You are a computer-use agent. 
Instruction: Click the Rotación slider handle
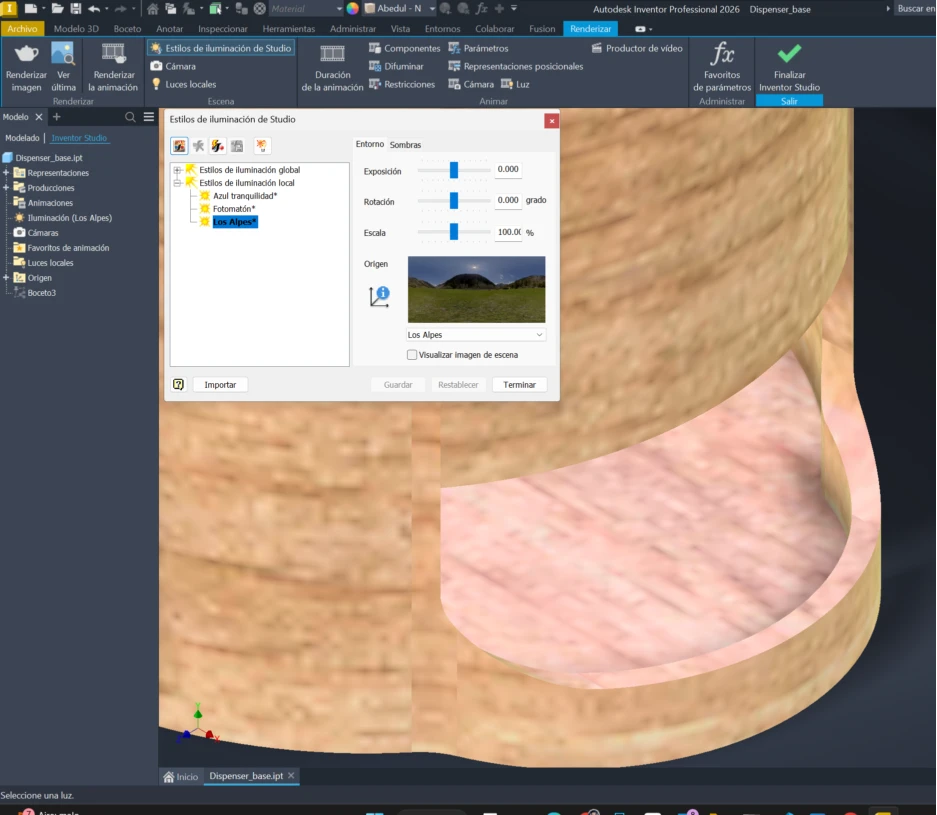[454, 201]
